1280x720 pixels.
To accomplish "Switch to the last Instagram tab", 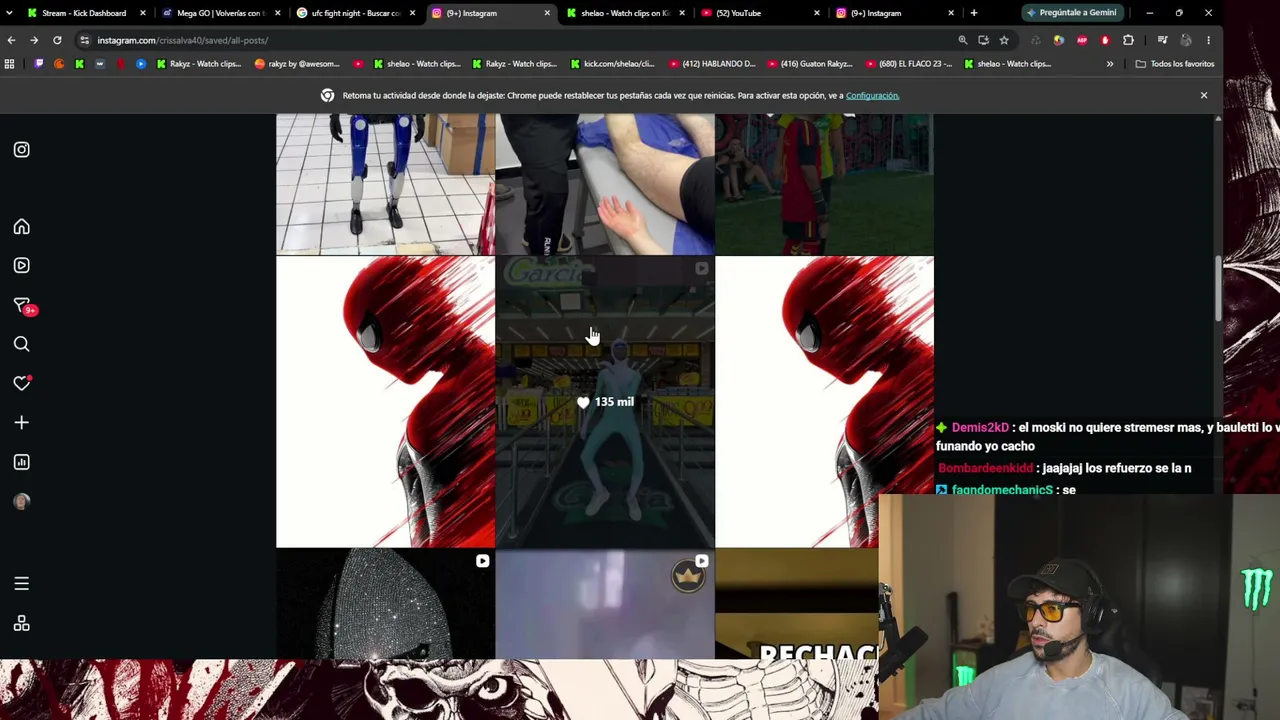I will [x=895, y=13].
